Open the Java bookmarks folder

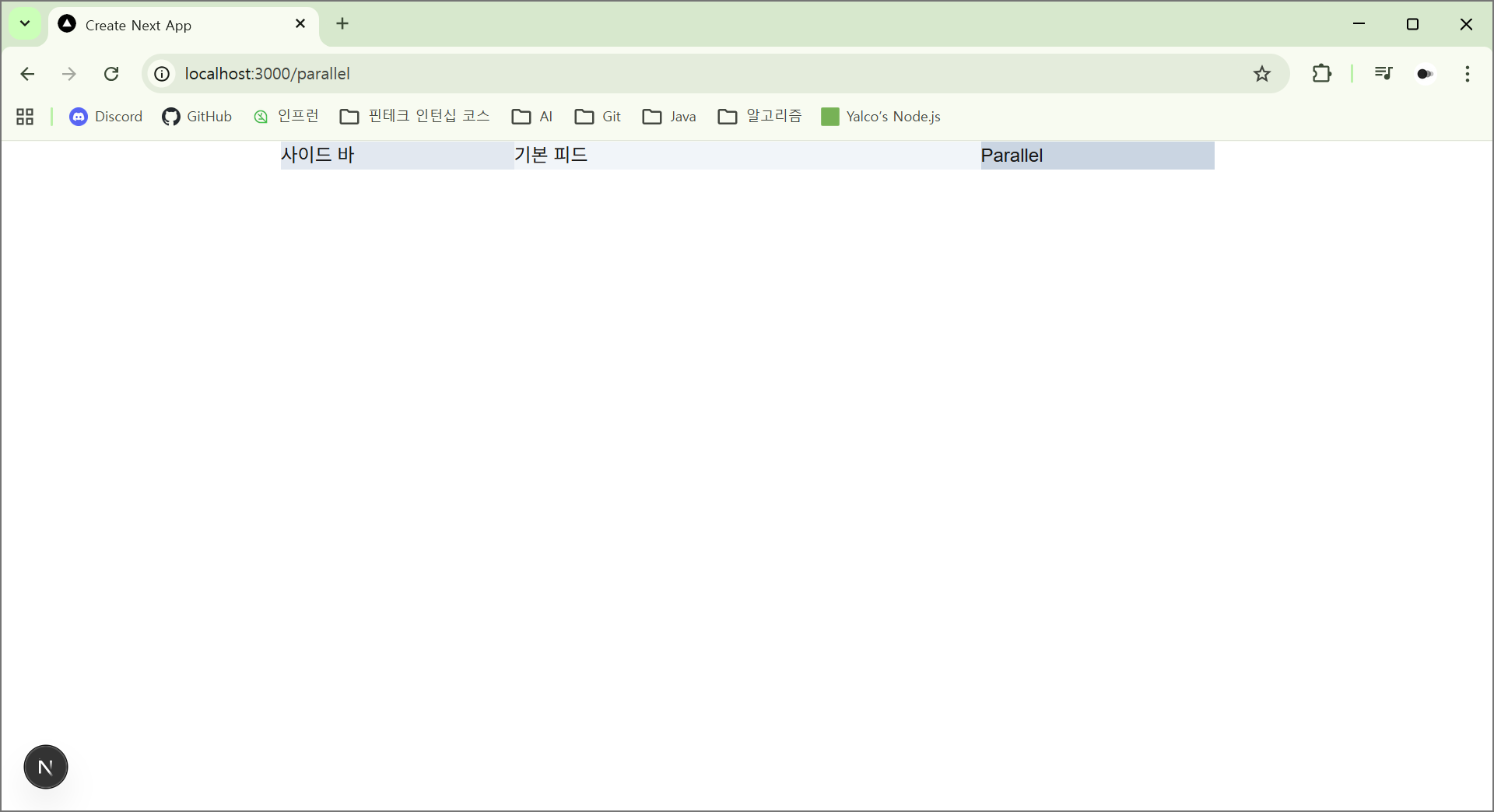(669, 117)
